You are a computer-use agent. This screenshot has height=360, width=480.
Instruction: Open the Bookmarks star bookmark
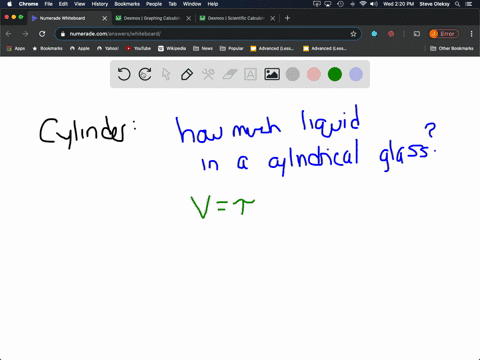point(47,48)
